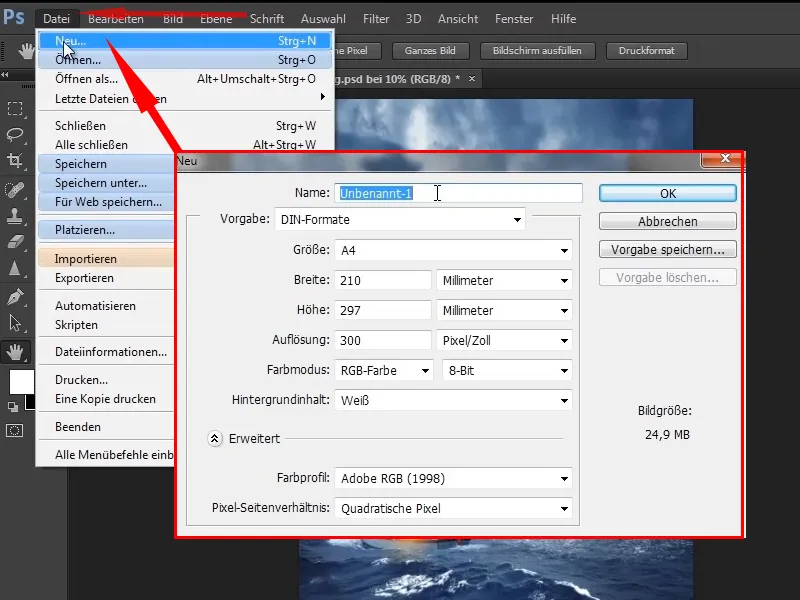The height and width of the screenshot is (600, 800).
Task: Select the Rectangular Marquee tool
Action: 15,108
